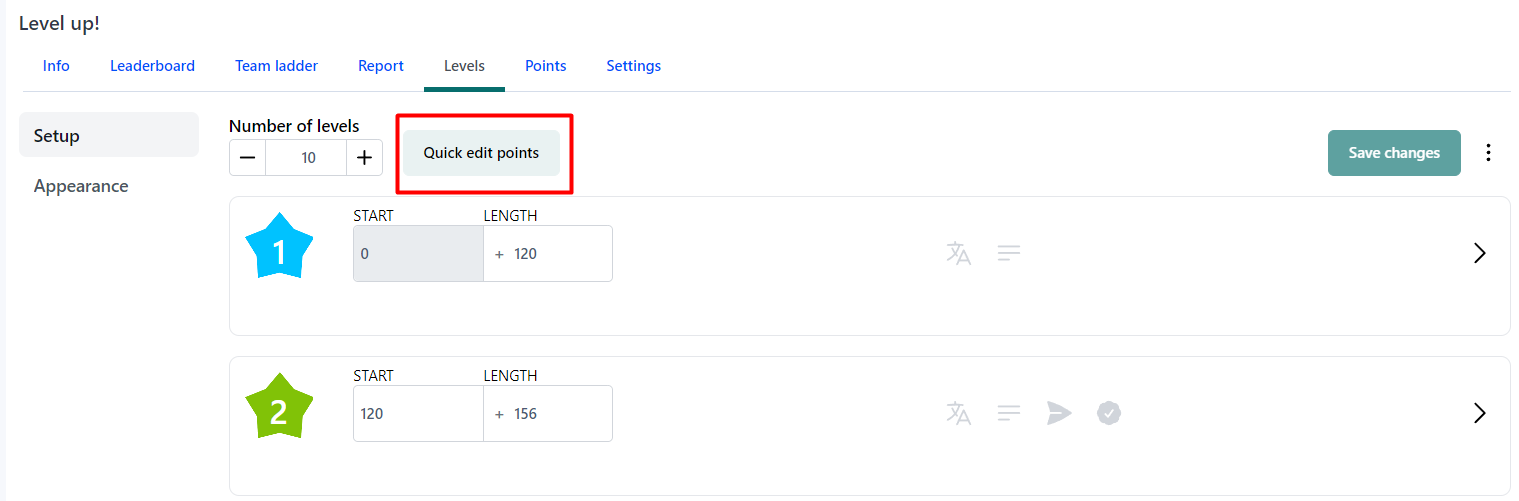Increase number of levels with plus button

(x=364, y=157)
